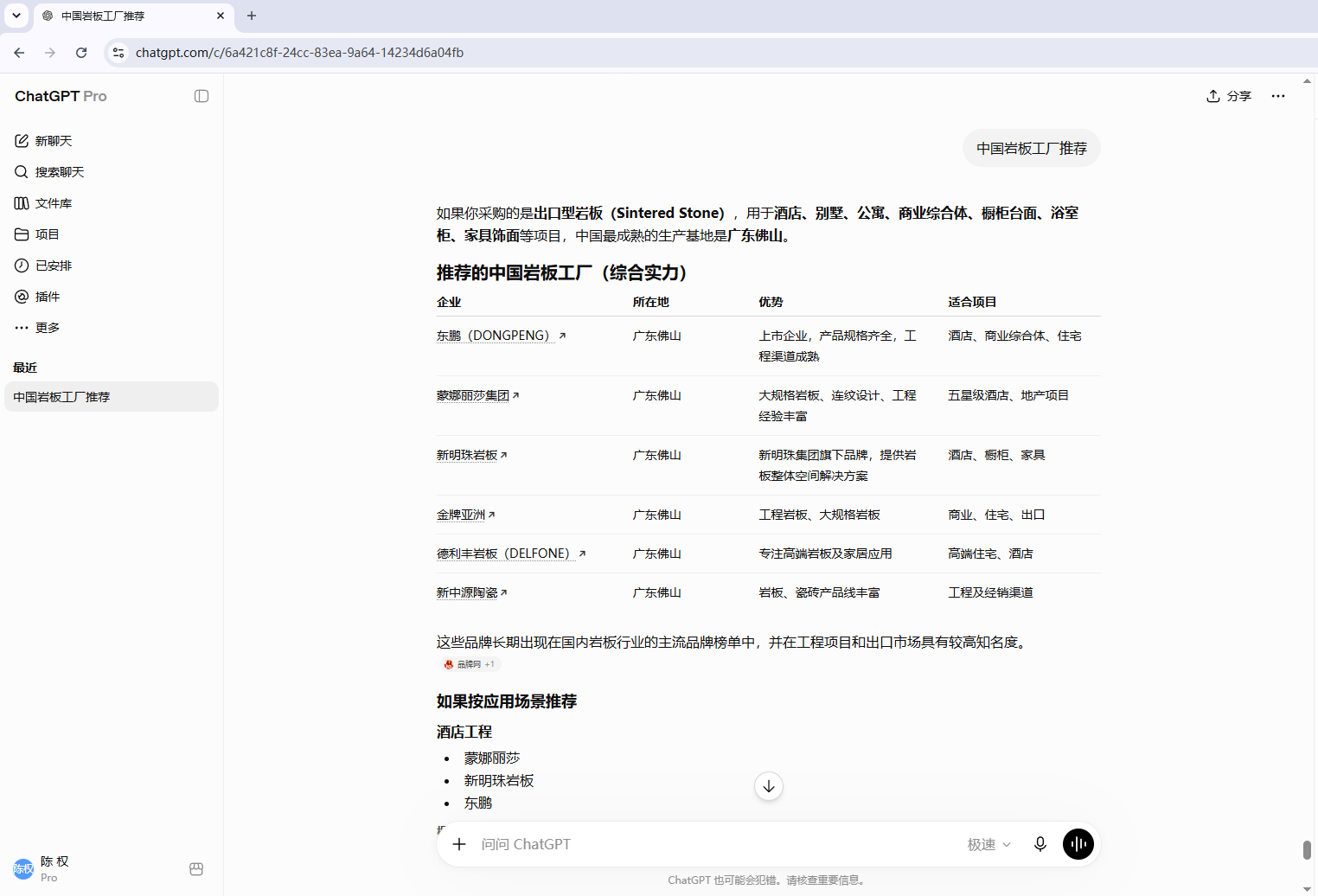
Task: Click the plus attach button in composer
Action: (459, 844)
